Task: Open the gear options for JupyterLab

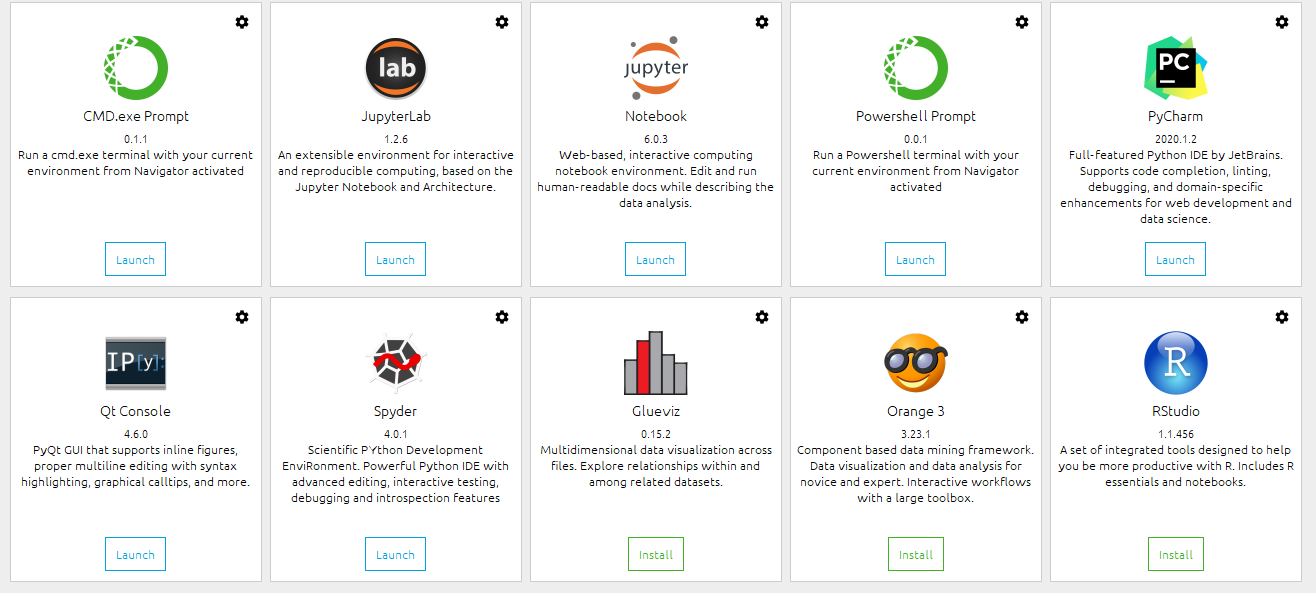Action: click(x=502, y=22)
